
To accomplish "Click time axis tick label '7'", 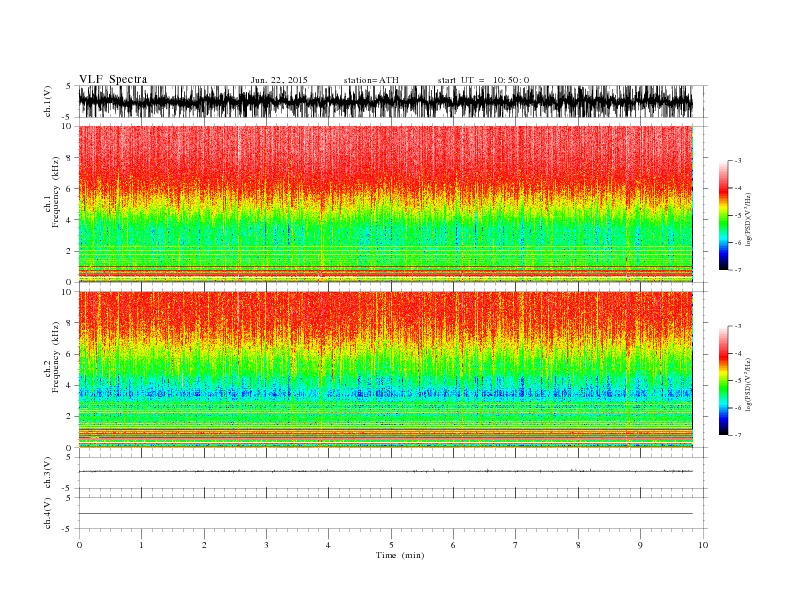I will 516,545.
